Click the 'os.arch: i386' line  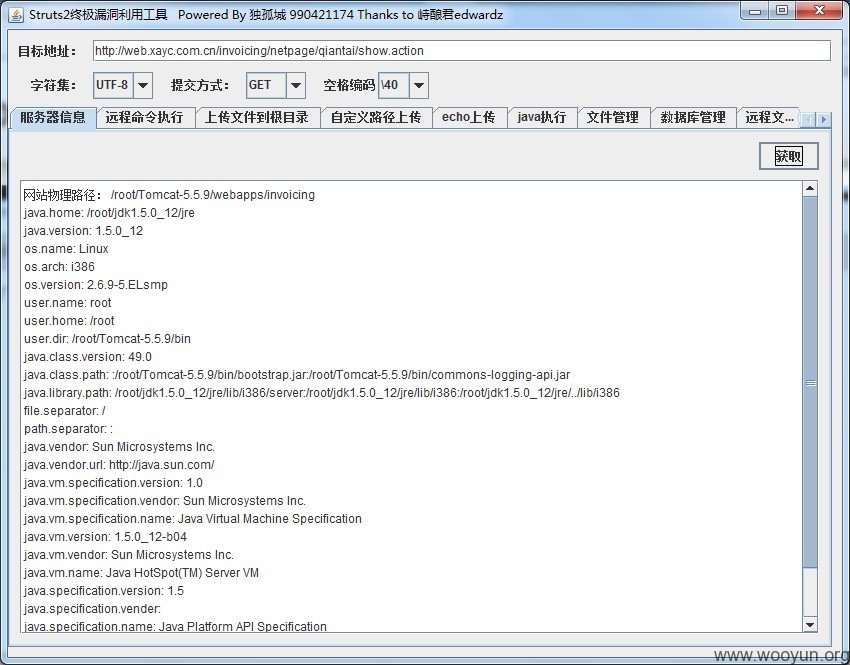coord(59,267)
